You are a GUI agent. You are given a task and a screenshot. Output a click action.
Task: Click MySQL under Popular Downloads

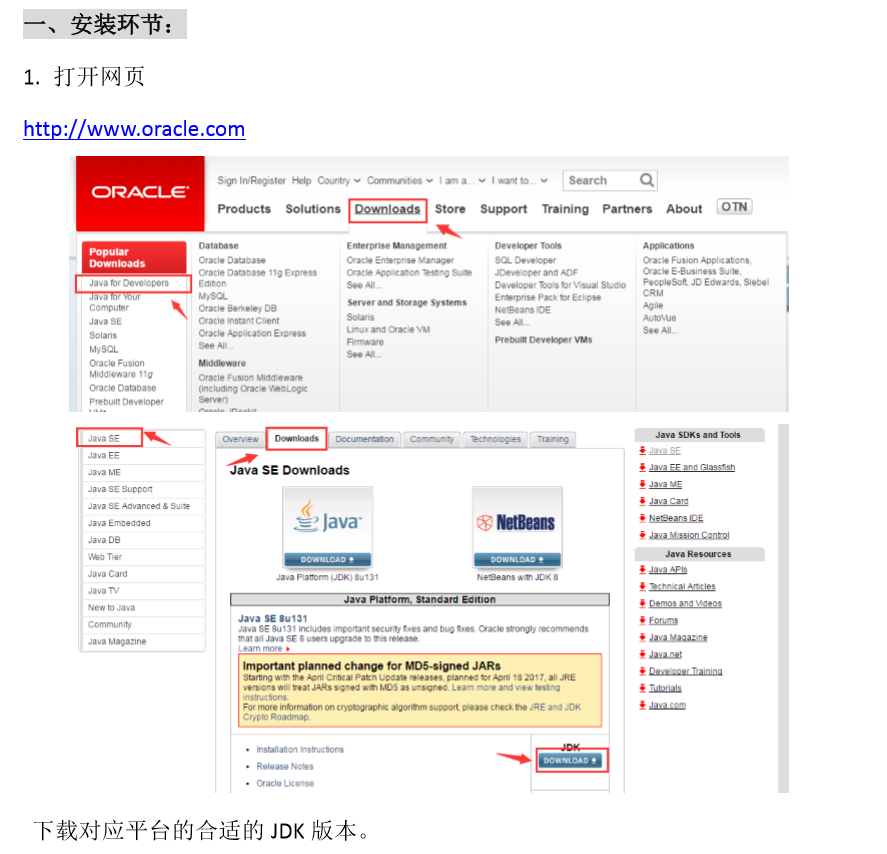104,350
